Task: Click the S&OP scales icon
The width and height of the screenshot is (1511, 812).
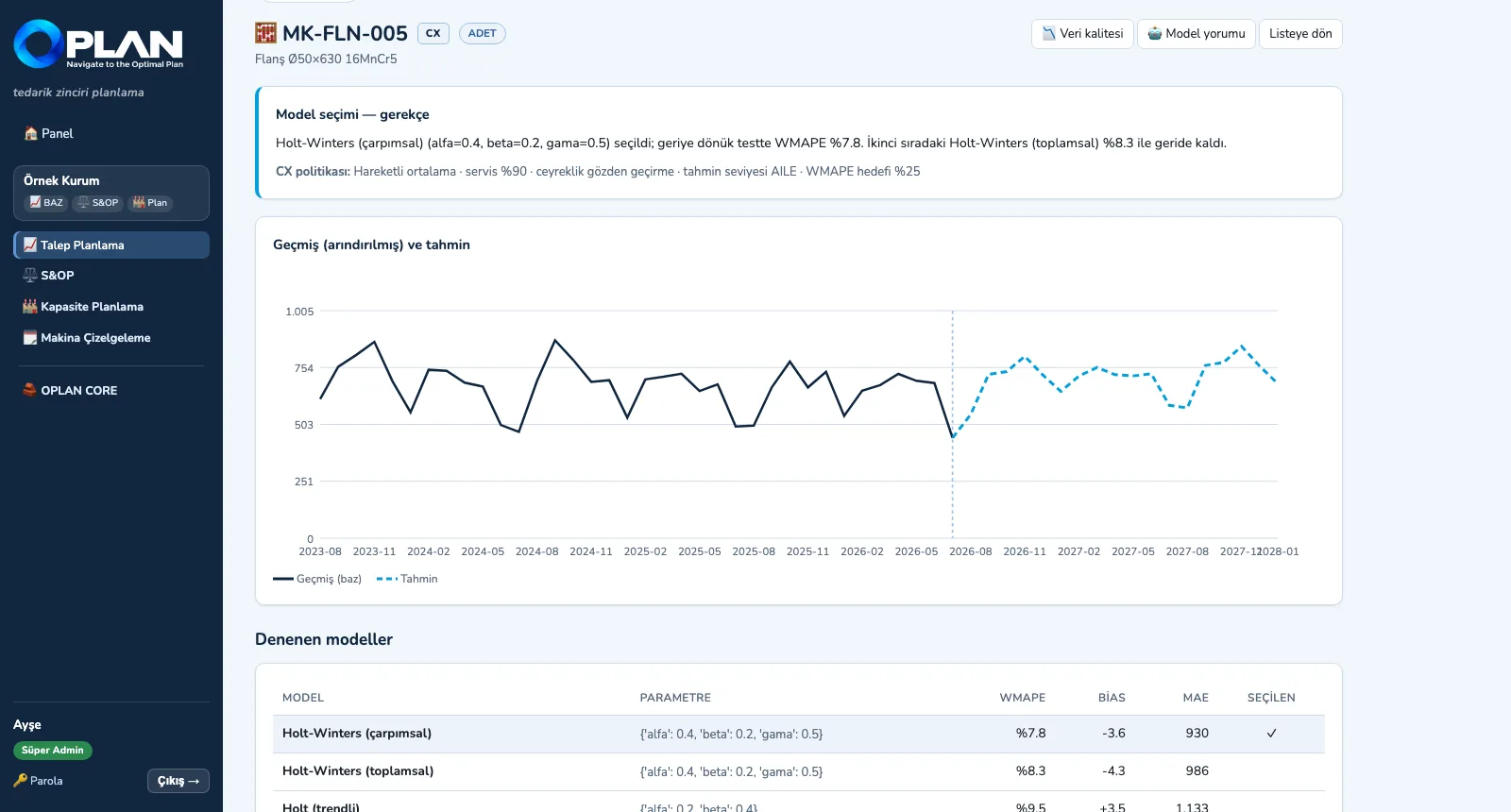Action: [30, 276]
